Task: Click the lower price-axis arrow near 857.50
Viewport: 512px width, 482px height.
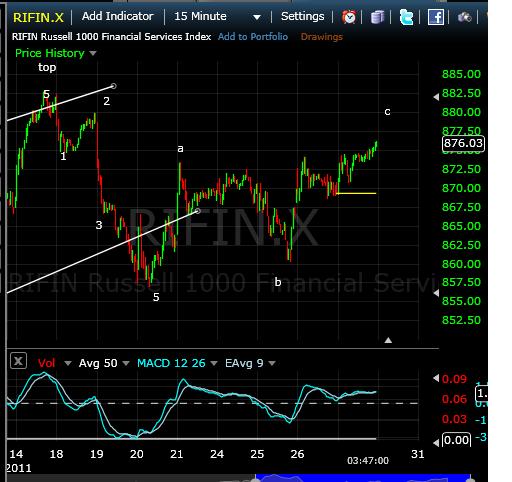Action: (x=436, y=293)
